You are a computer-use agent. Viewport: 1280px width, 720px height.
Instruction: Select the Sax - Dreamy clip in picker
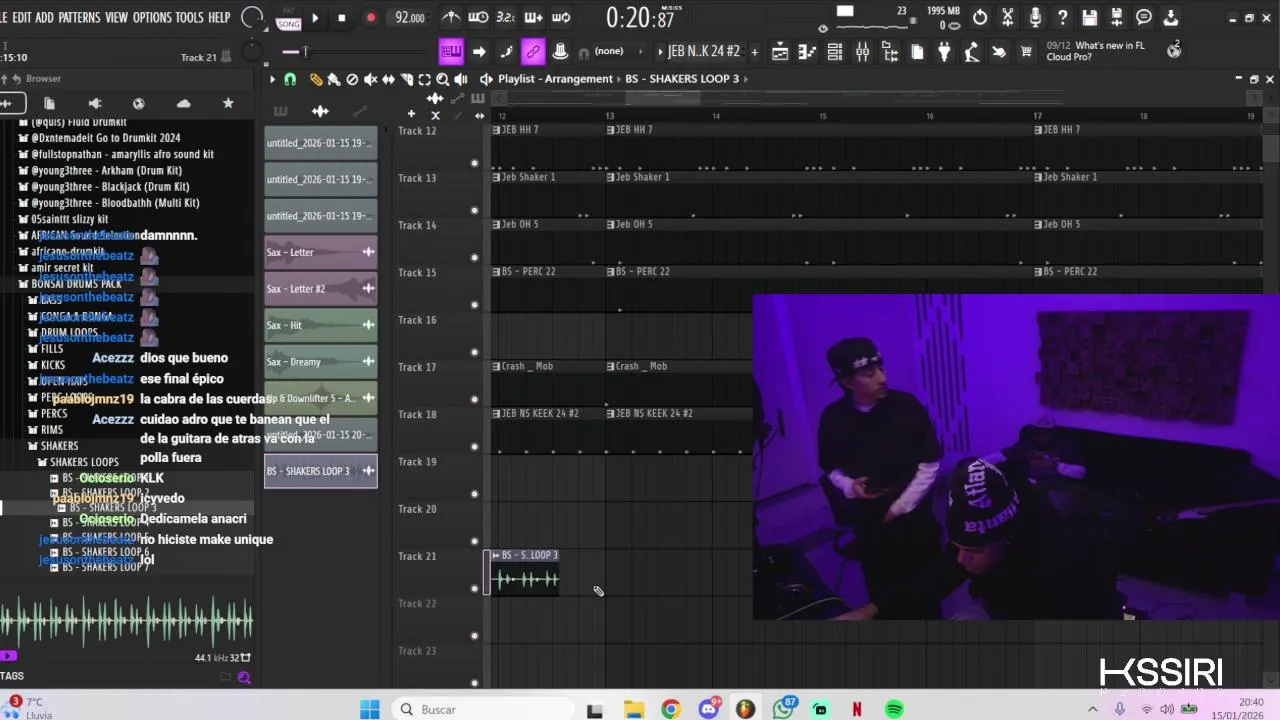coord(320,362)
